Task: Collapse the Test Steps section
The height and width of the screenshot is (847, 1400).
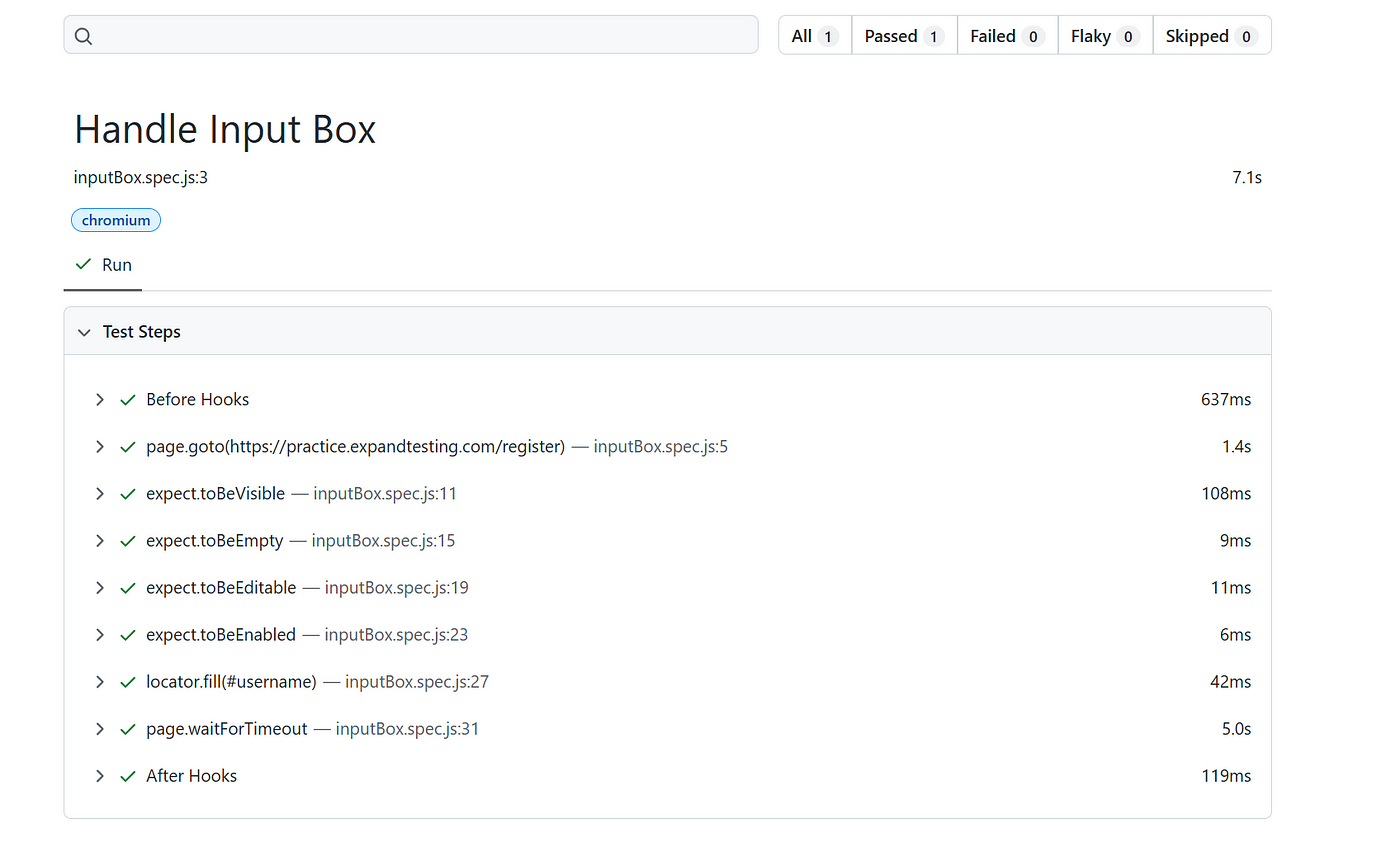Action: click(84, 332)
